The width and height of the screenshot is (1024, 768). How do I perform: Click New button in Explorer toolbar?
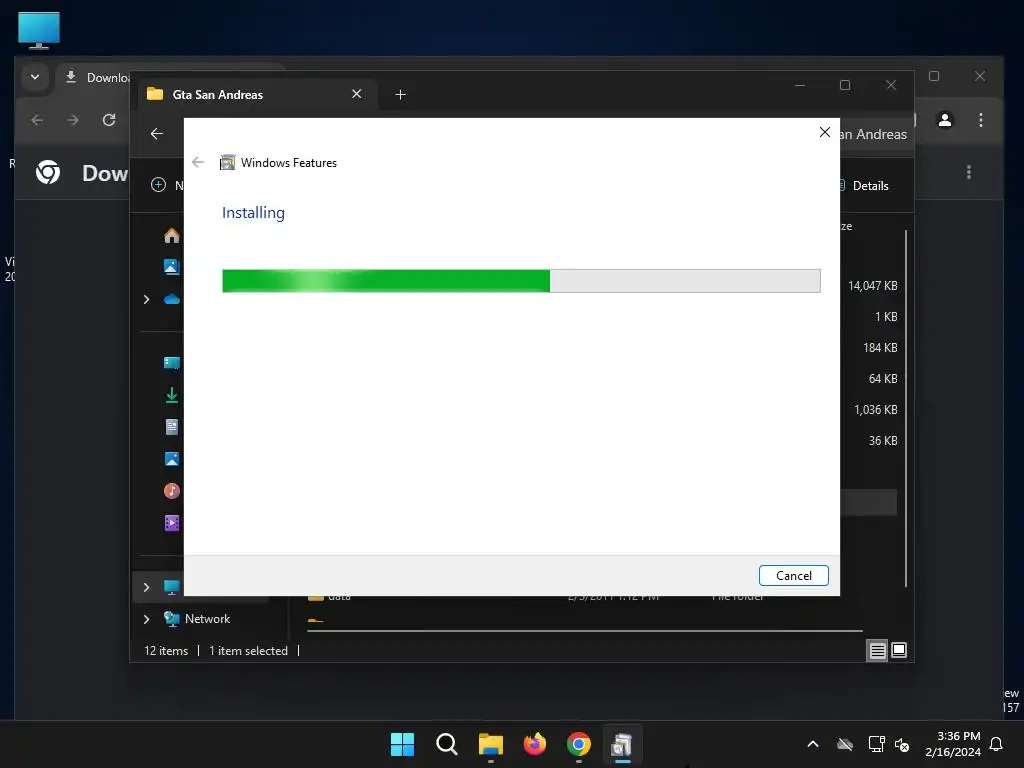167,185
